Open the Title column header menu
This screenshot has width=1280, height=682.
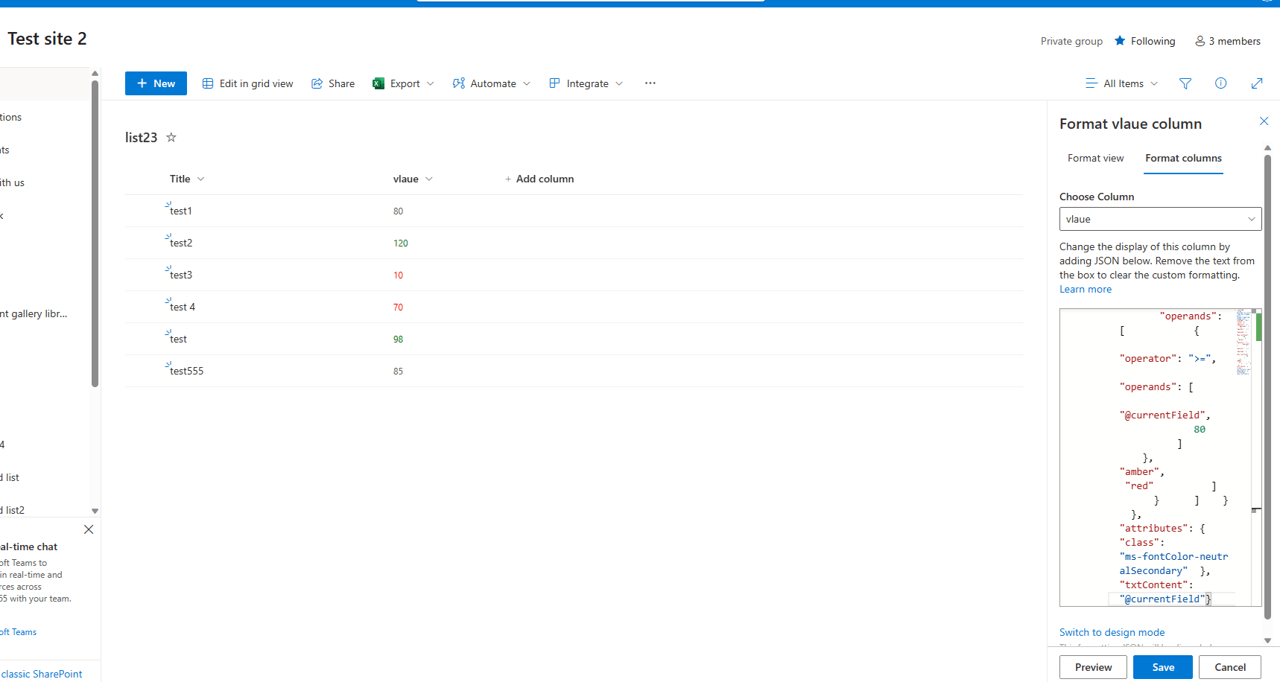tap(187, 179)
